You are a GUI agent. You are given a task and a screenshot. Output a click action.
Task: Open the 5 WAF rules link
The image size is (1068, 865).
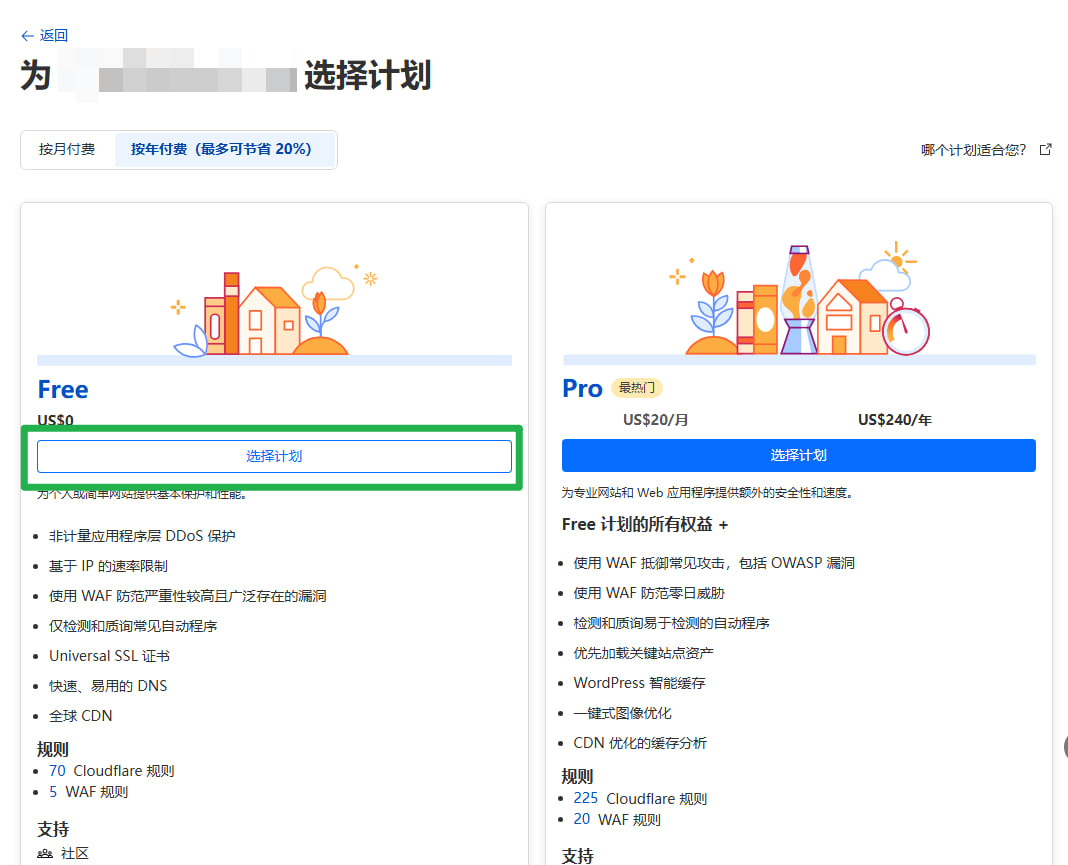pyautogui.click(x=53, y=792)
